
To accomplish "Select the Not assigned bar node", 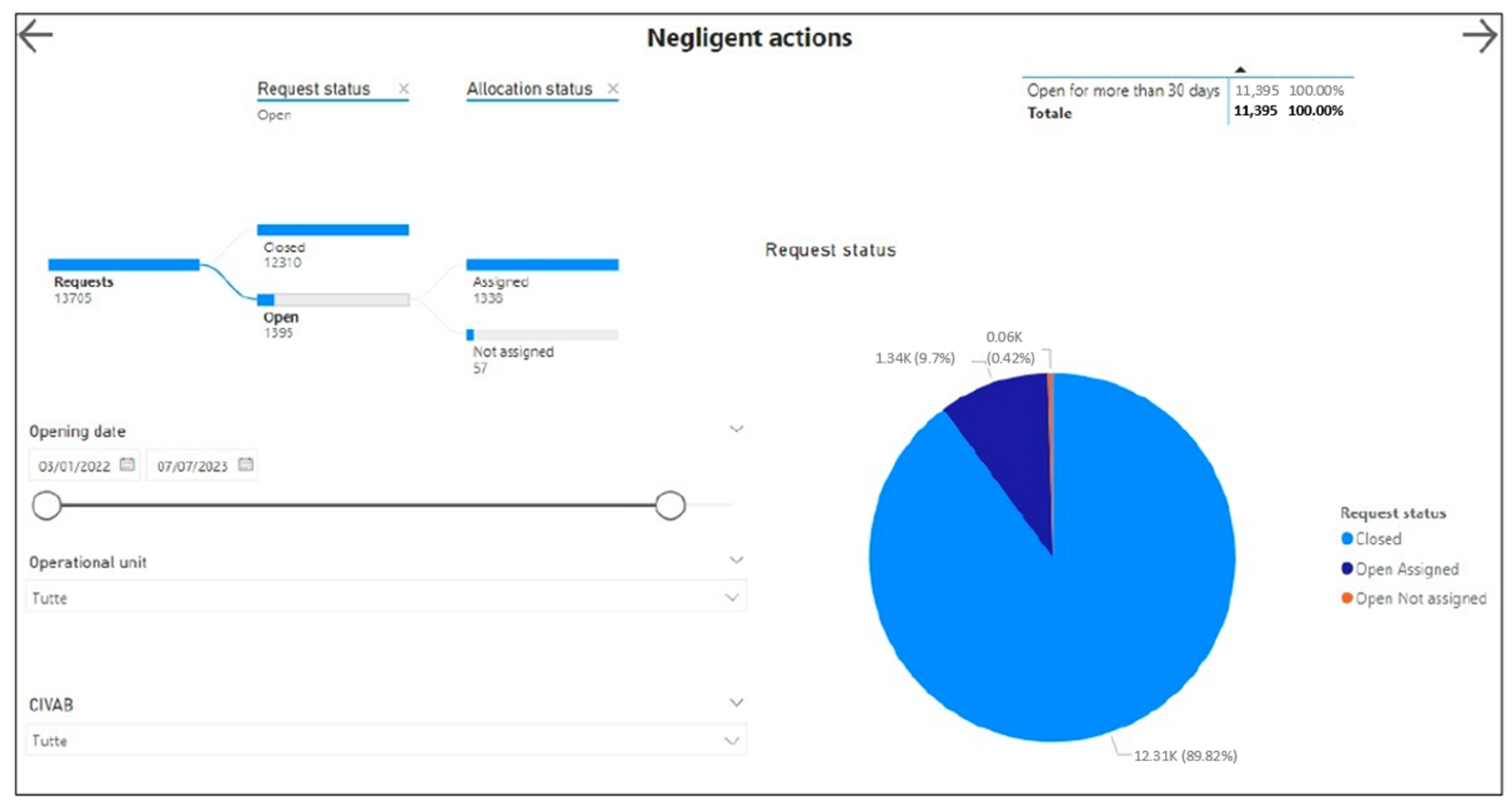I will 542,335.
